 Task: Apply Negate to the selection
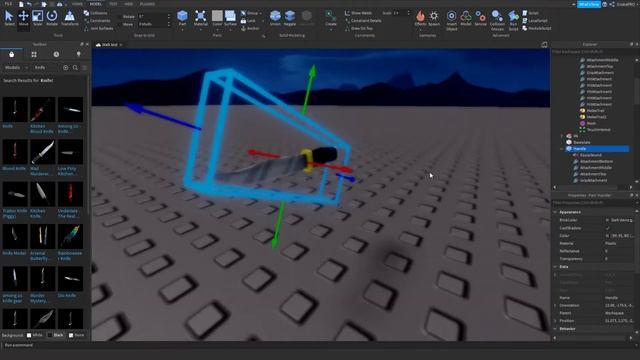tap(290, 18)
